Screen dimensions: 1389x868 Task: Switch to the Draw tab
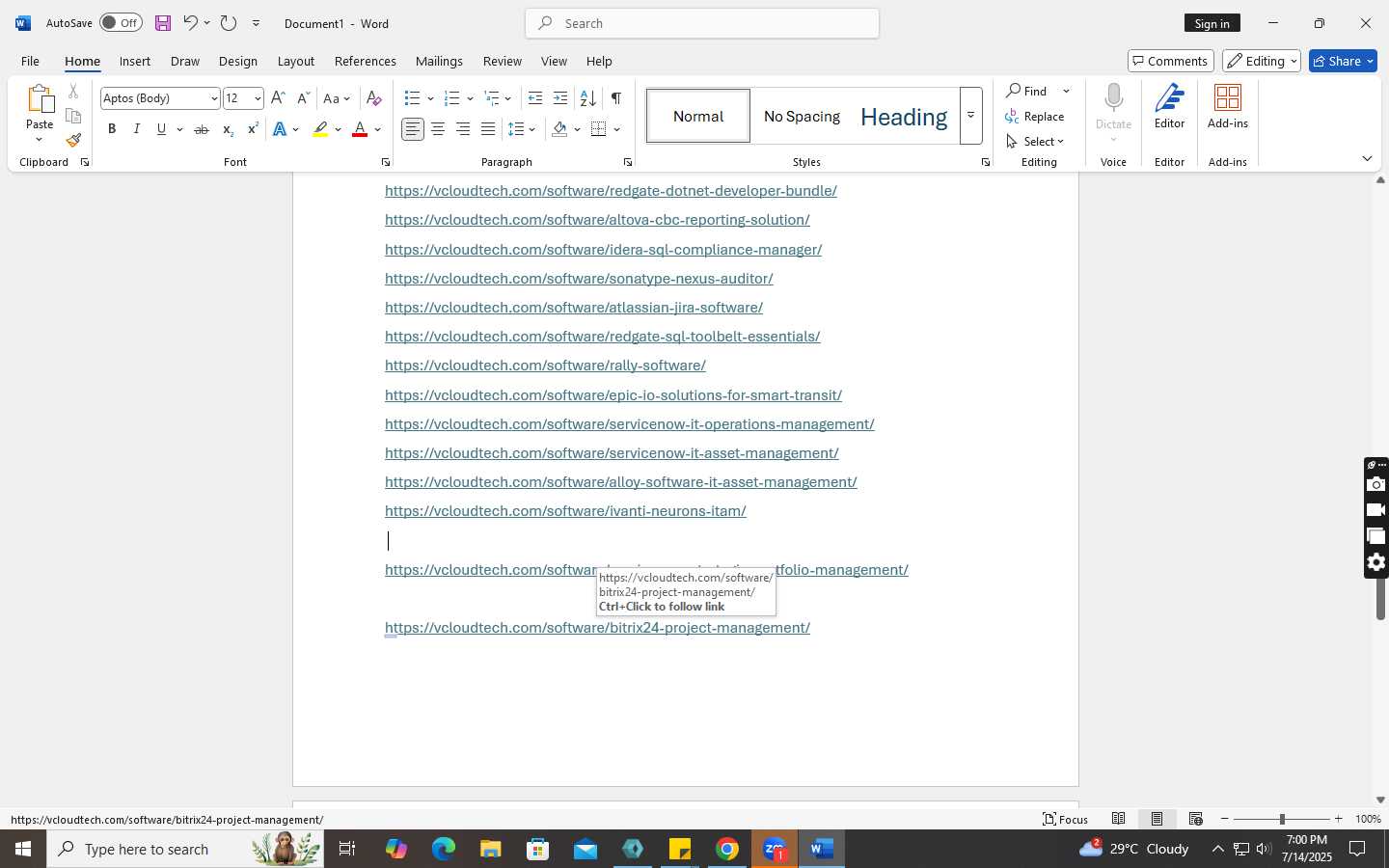click(185, 61)
